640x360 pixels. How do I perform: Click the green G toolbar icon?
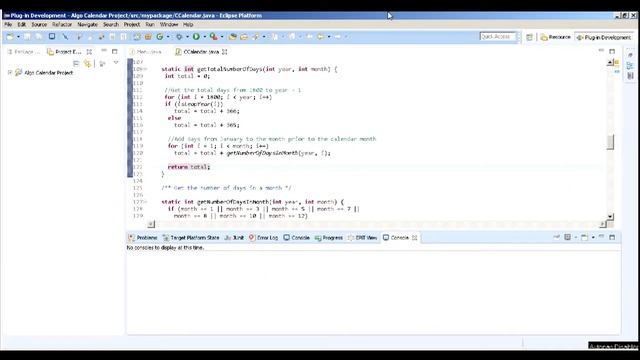point(160,37)
